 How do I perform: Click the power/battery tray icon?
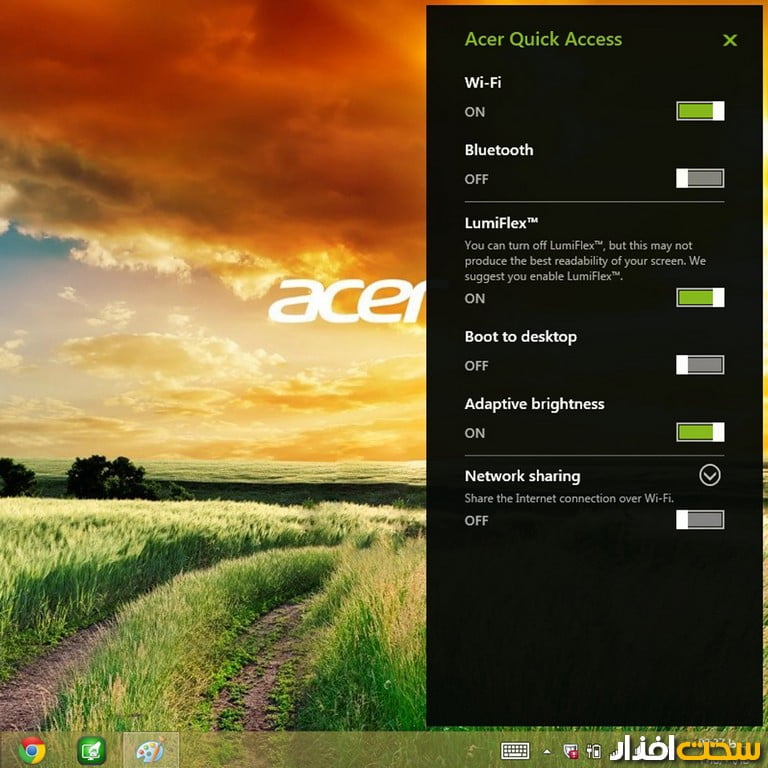pos(594,751)
